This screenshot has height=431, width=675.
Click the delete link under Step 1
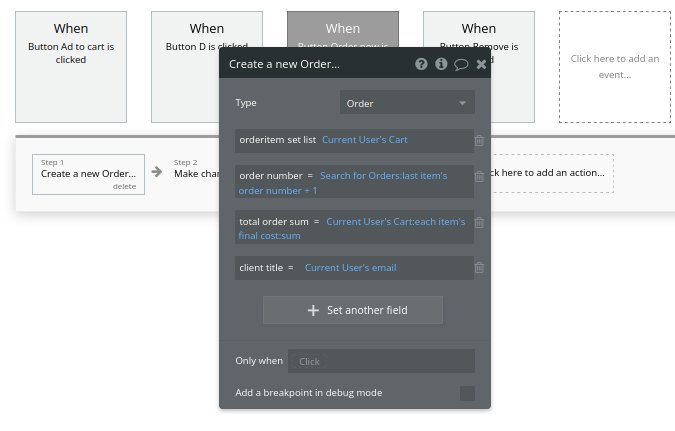click(x=124, y=187)
